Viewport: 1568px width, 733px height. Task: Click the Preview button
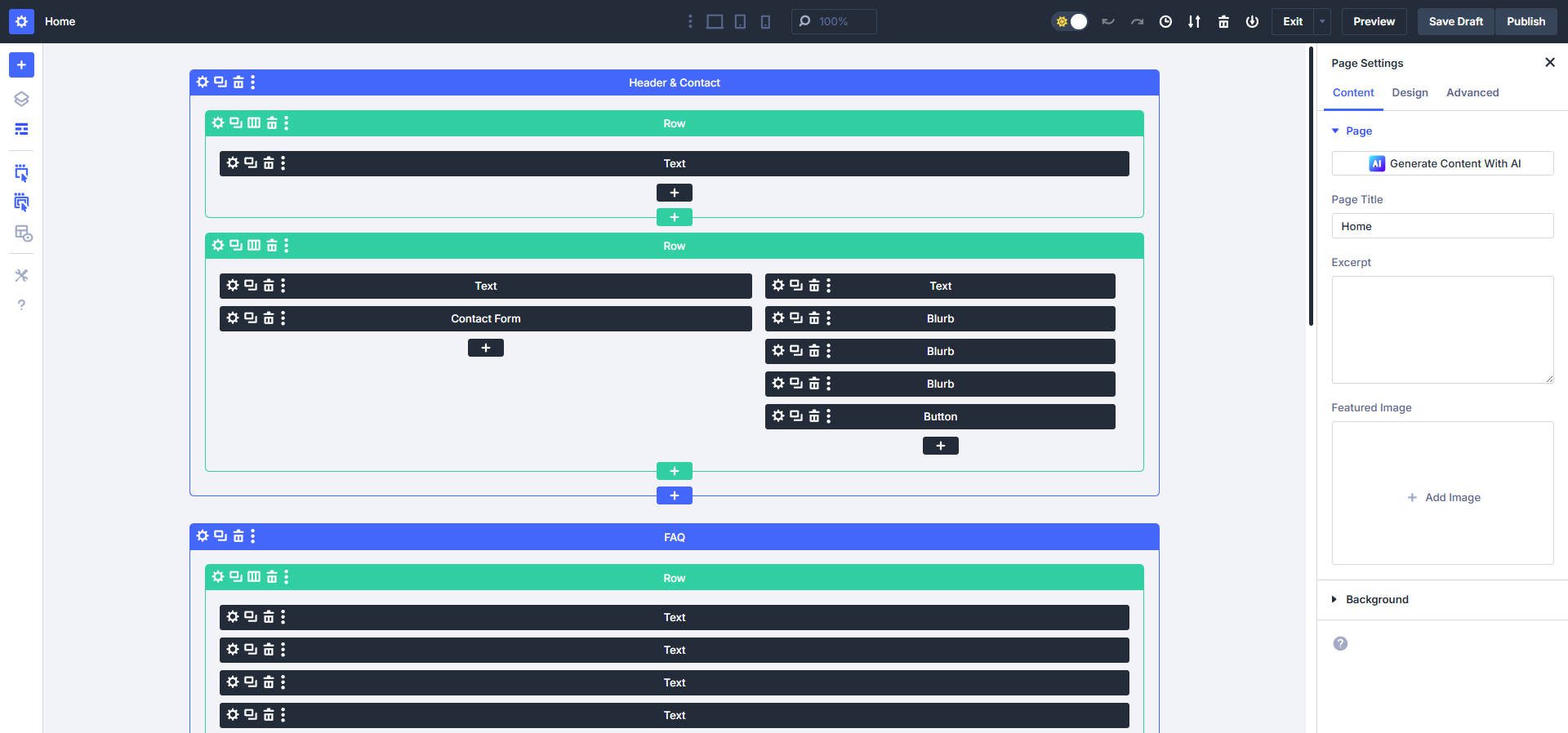tap(1374, 21)
